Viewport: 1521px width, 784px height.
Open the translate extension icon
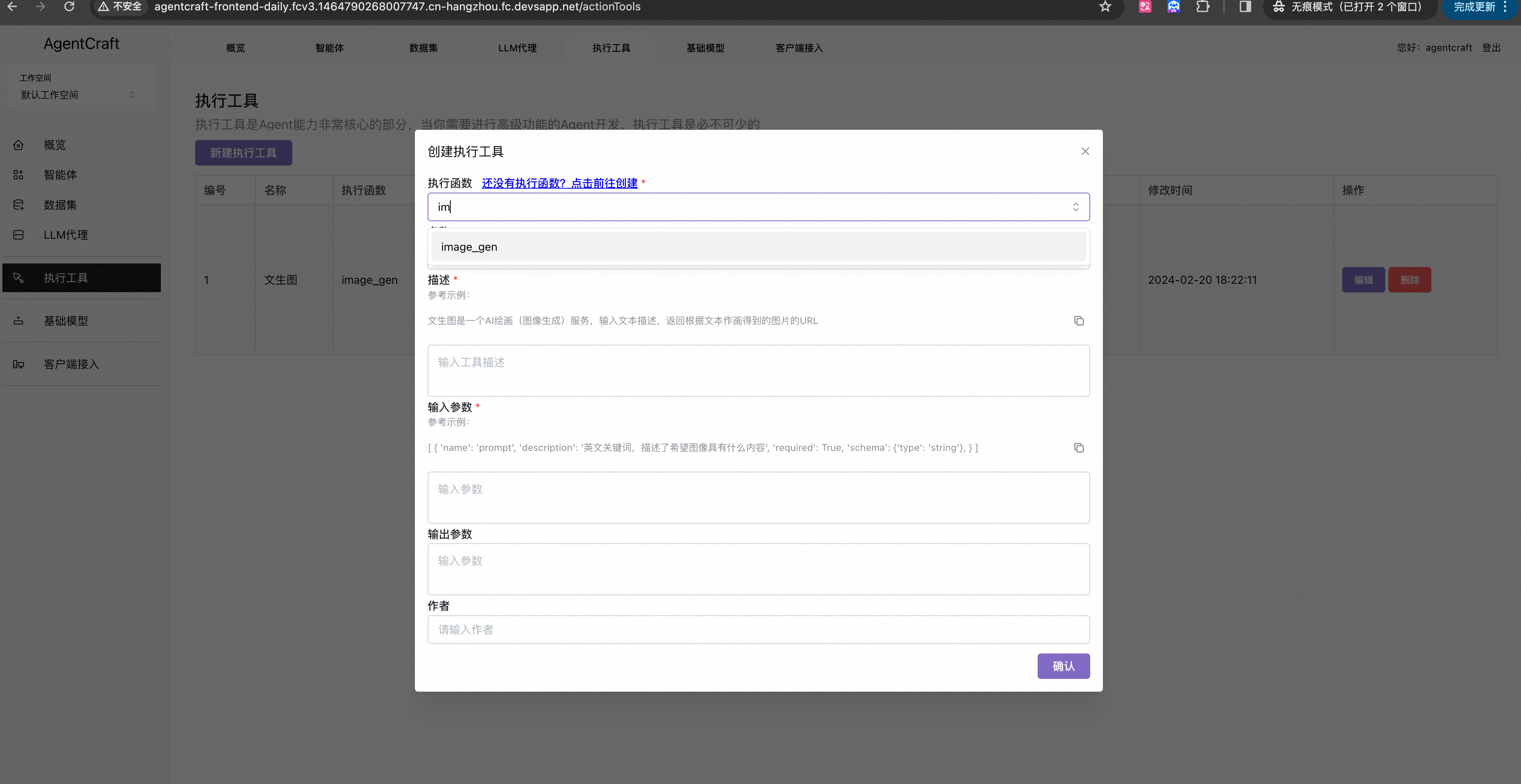tap(1145, 6)
